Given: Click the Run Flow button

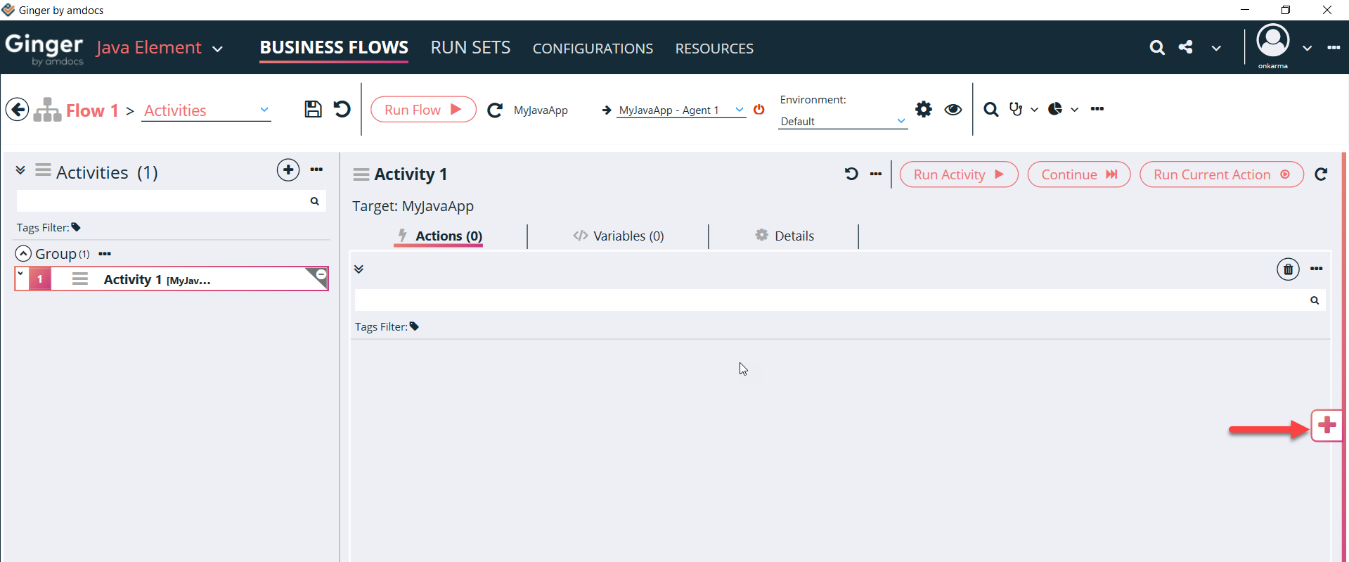Looking at the screenshot, I should click(423, 110).
